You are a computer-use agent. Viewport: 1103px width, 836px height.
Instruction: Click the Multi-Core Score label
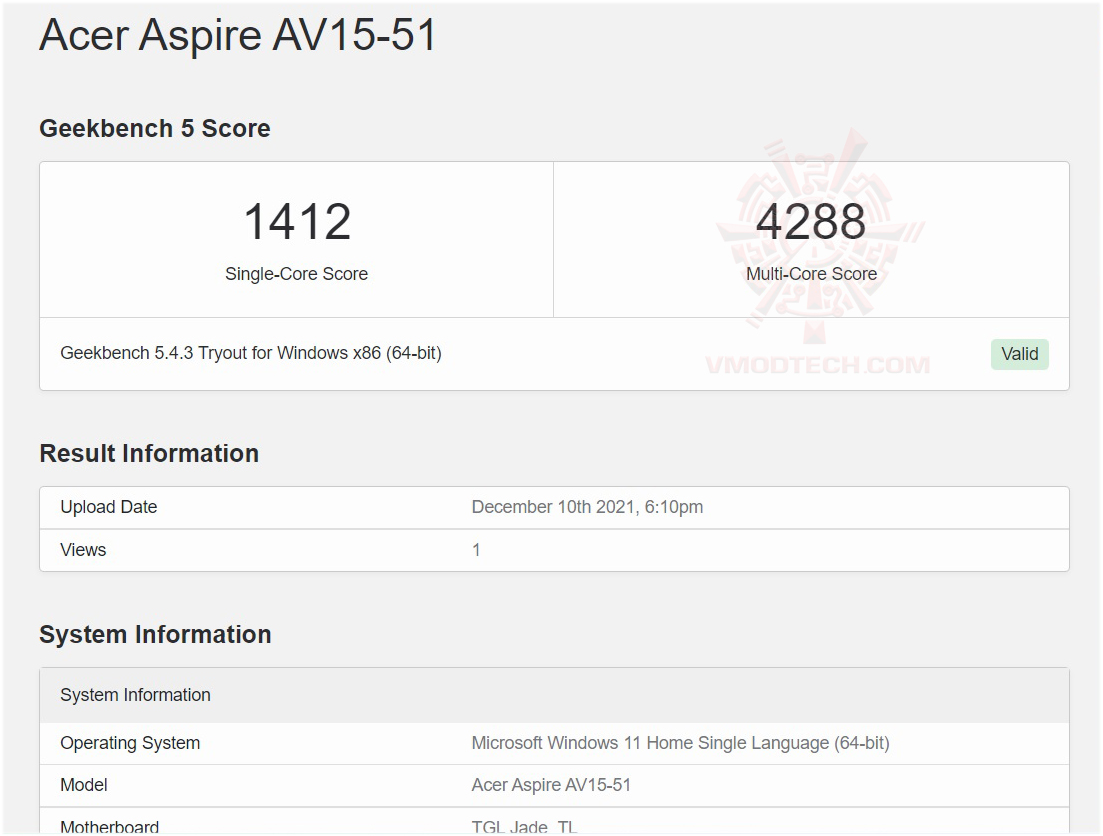coord(811,274)
